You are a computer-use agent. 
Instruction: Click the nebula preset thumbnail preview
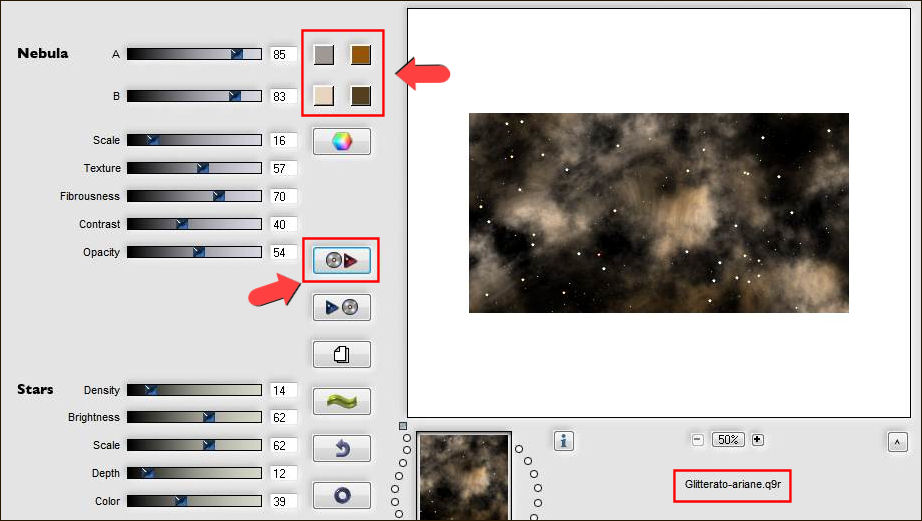click(463, 477)
